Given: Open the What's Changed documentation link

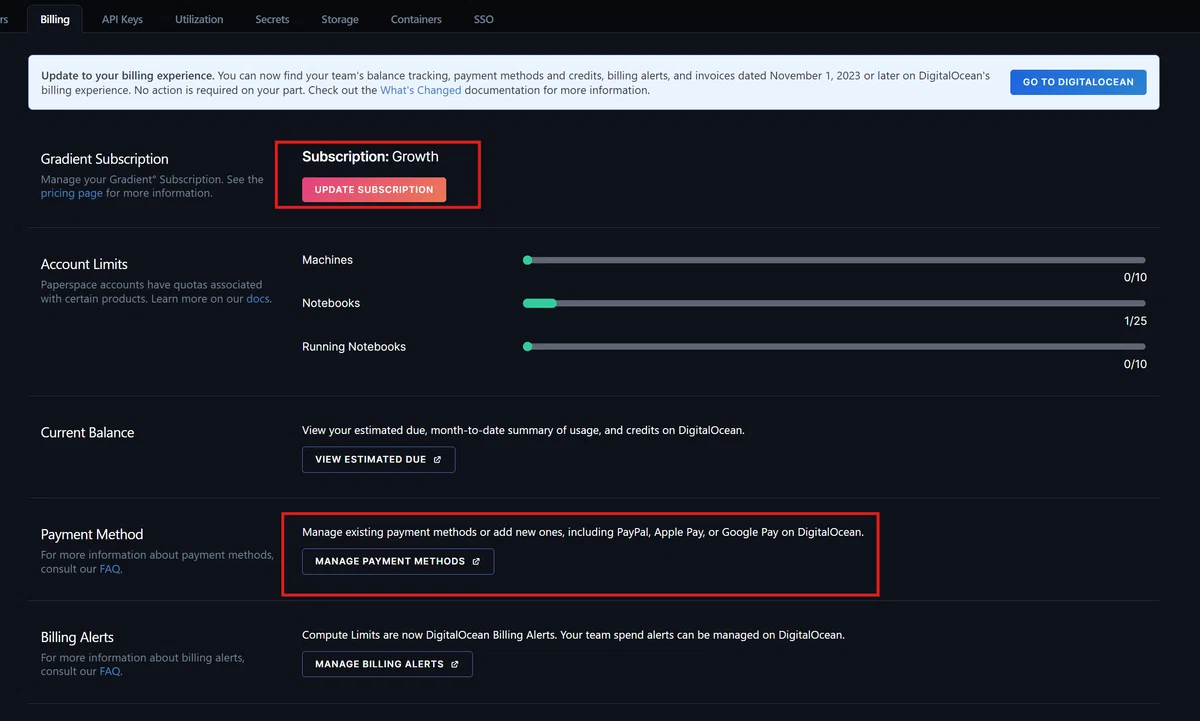Looking at the screenshot, I should tap(421, 90).
